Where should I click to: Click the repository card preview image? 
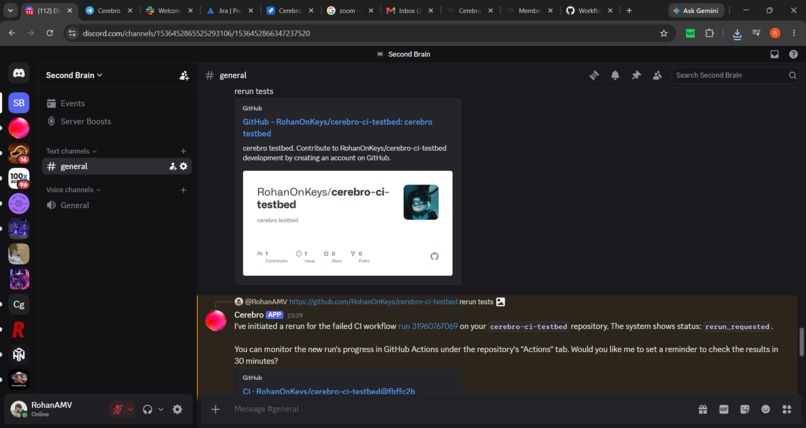point(347,223)
